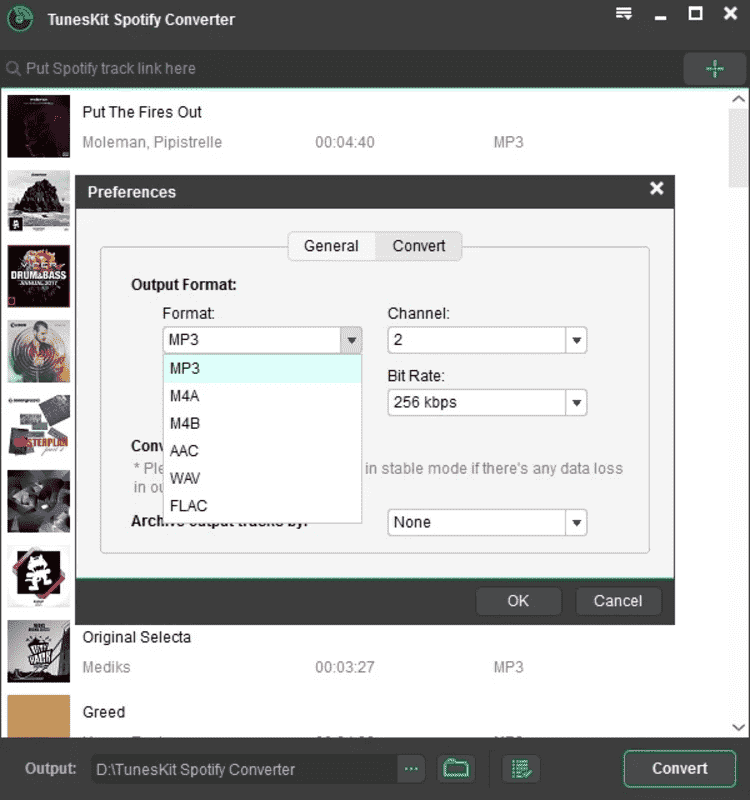Click the 00:03:27 duration text
Viewport: 750px width, 800px height.
(x=345, y=667)
